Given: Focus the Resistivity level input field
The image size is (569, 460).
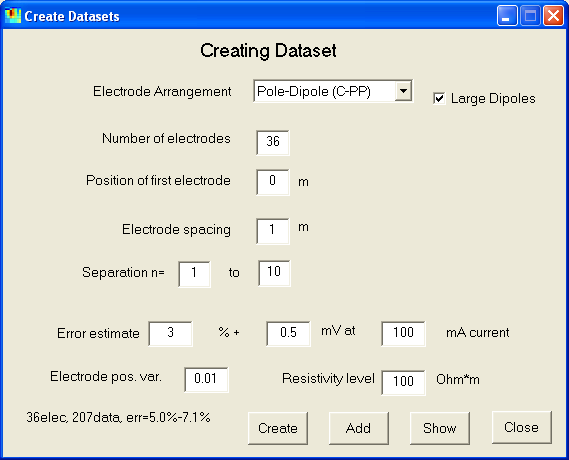Looking at the screenshot, I should (403, 383).
